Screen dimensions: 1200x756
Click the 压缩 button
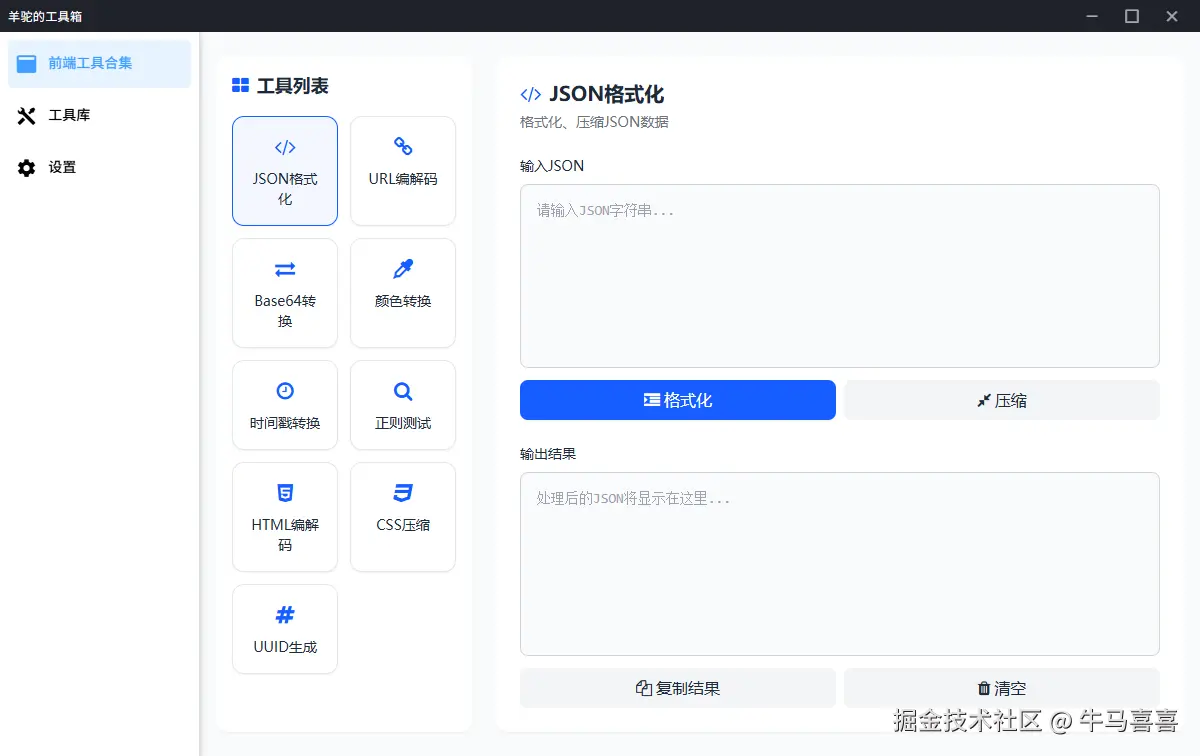pos(1001,400)
